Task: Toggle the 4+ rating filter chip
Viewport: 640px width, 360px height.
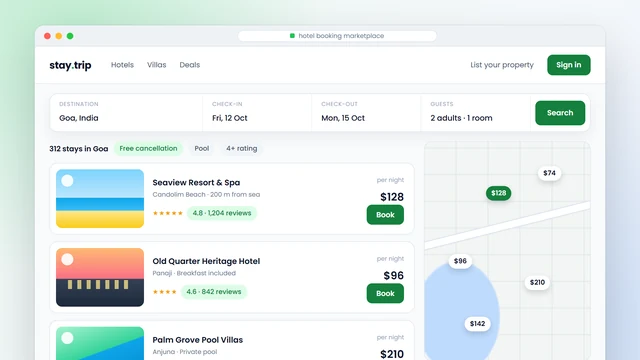Action: [242, 149]
